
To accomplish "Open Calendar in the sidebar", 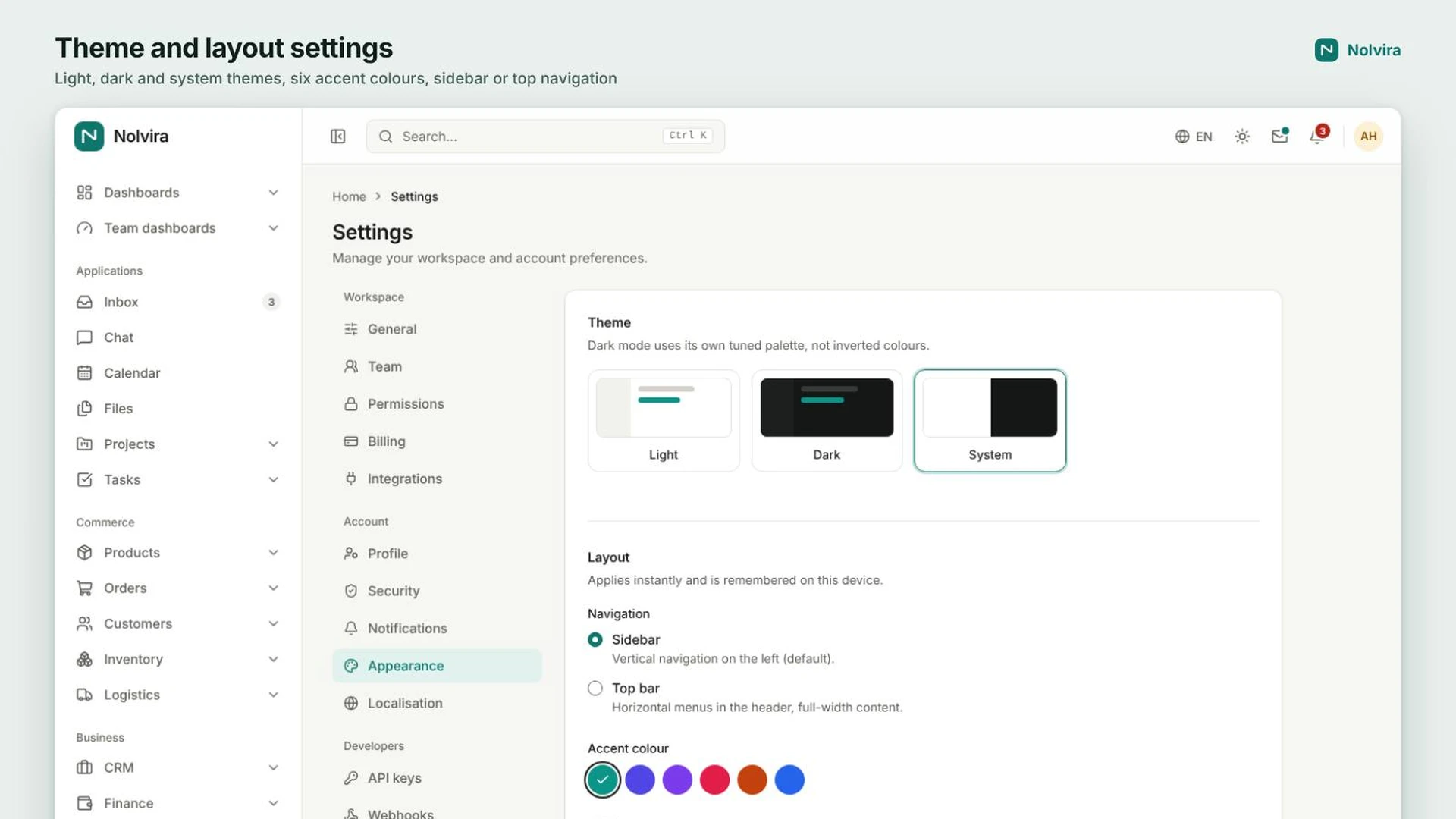I will pos(178,373).
